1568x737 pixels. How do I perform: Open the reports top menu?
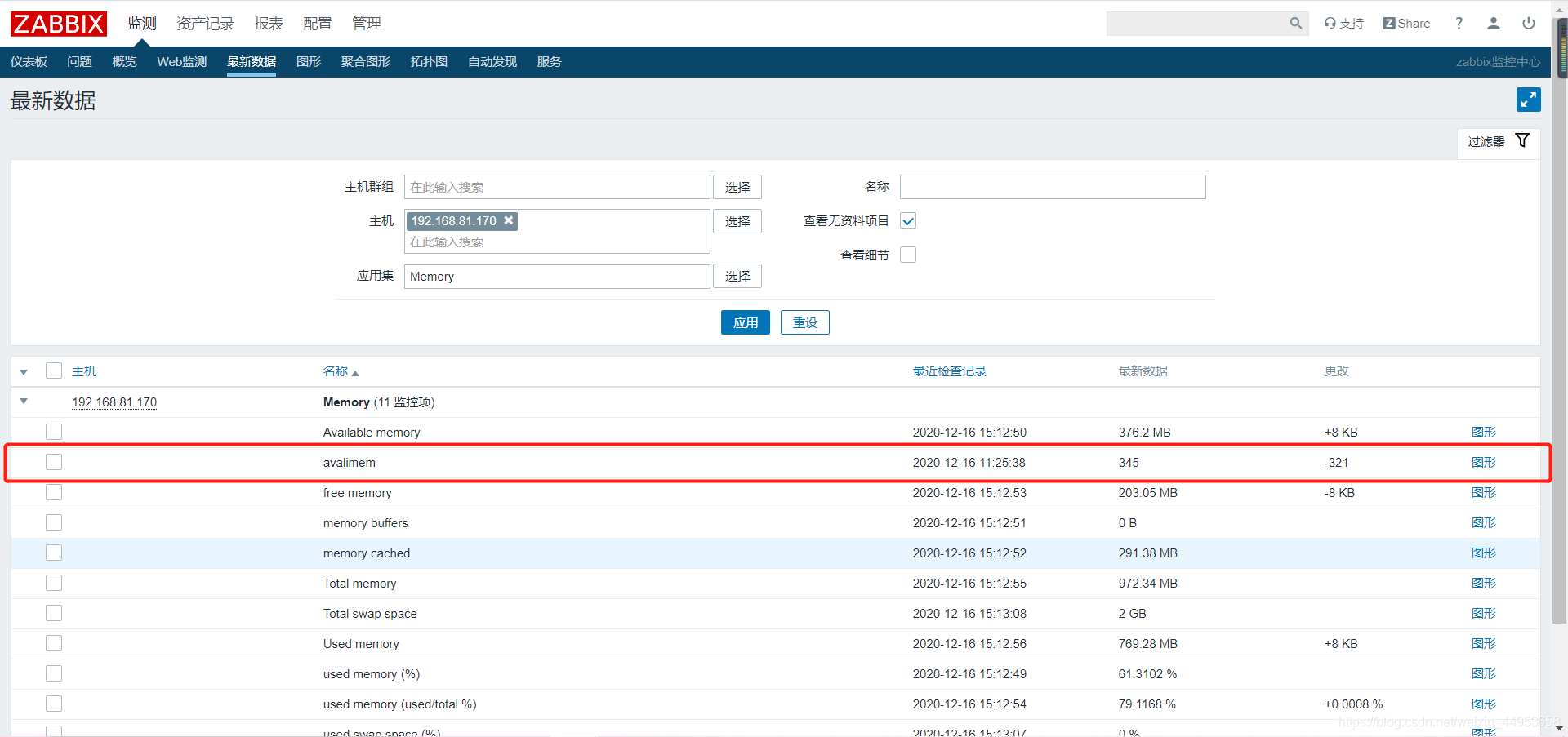269,24
